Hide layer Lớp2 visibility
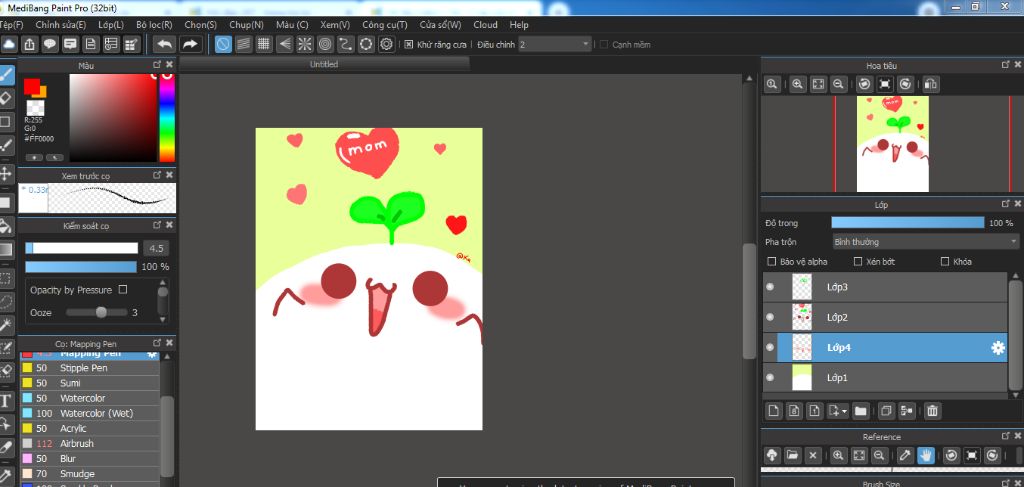 [770, 317]
